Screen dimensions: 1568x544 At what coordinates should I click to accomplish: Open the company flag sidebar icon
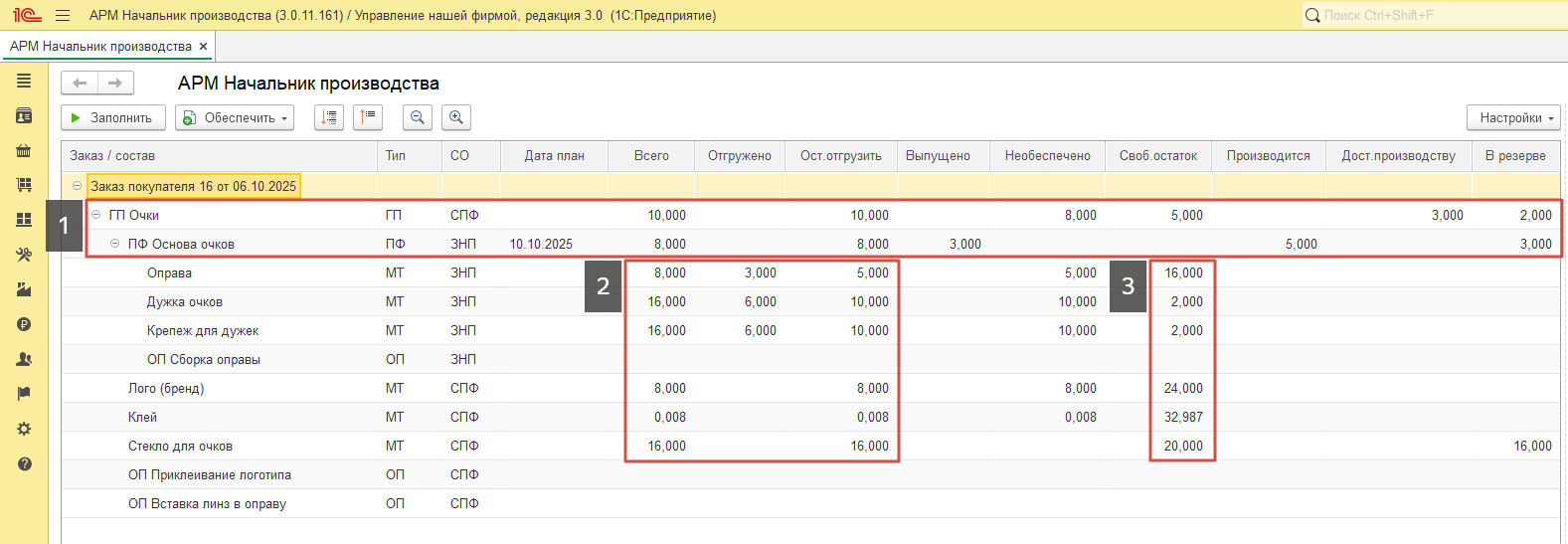point(24,394)
